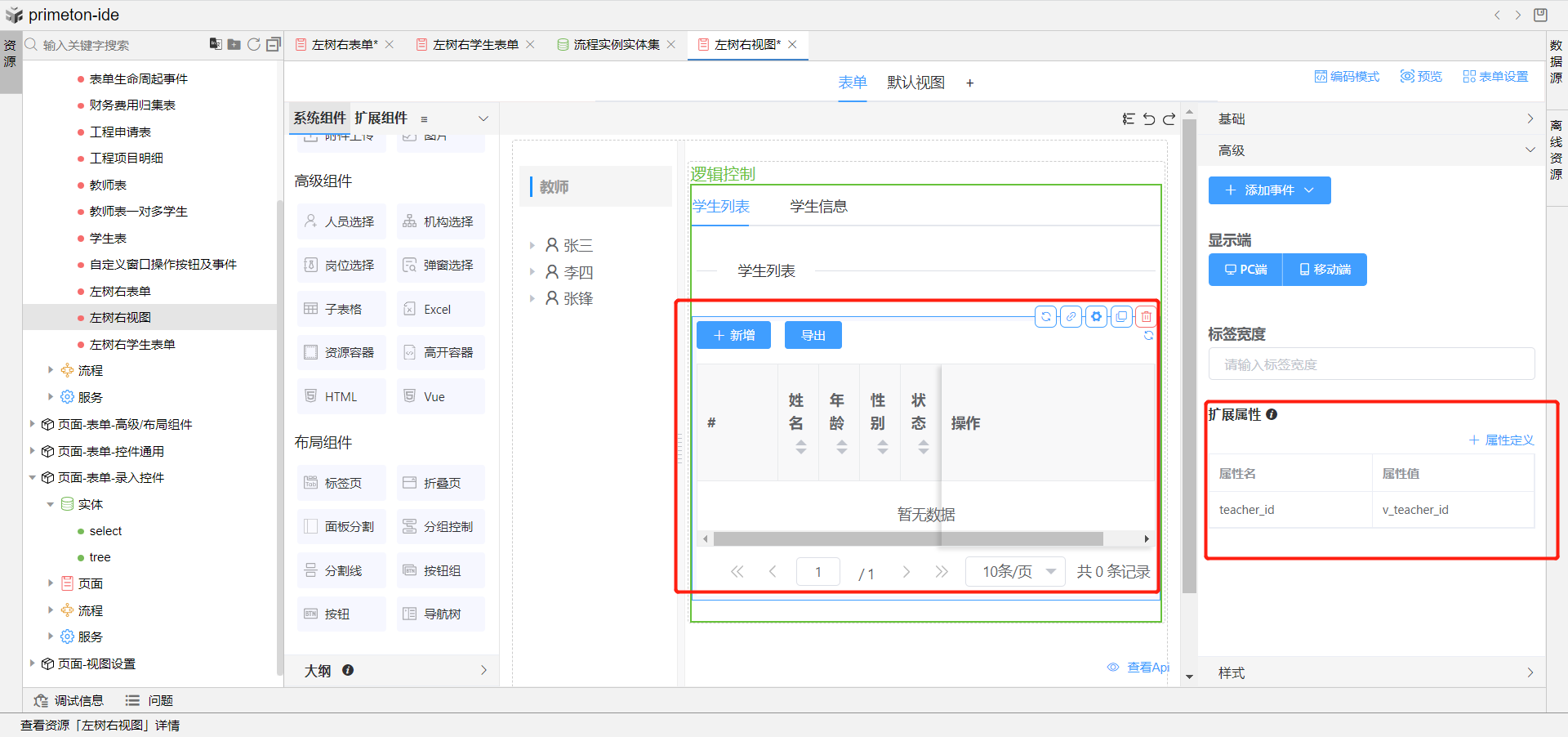Expand the 张三 teacher tree node
This screenshot has width=1568, height=737.
point(532,245)
